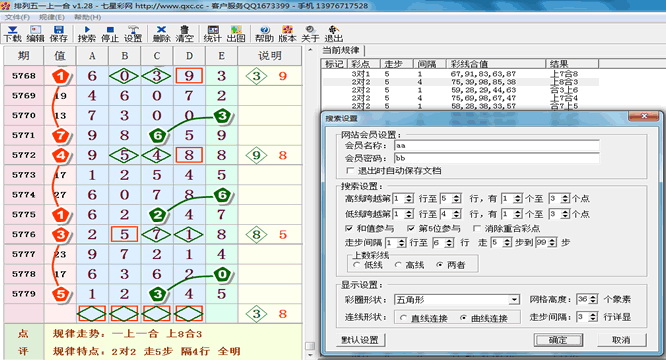Select list row with result 上7合8
666x360 pixels.
(461, 74)
